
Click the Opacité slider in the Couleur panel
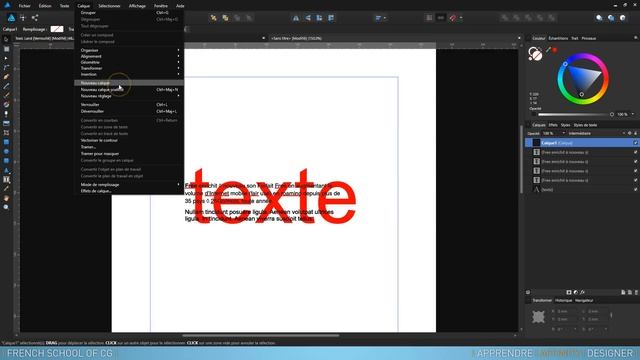576,114
